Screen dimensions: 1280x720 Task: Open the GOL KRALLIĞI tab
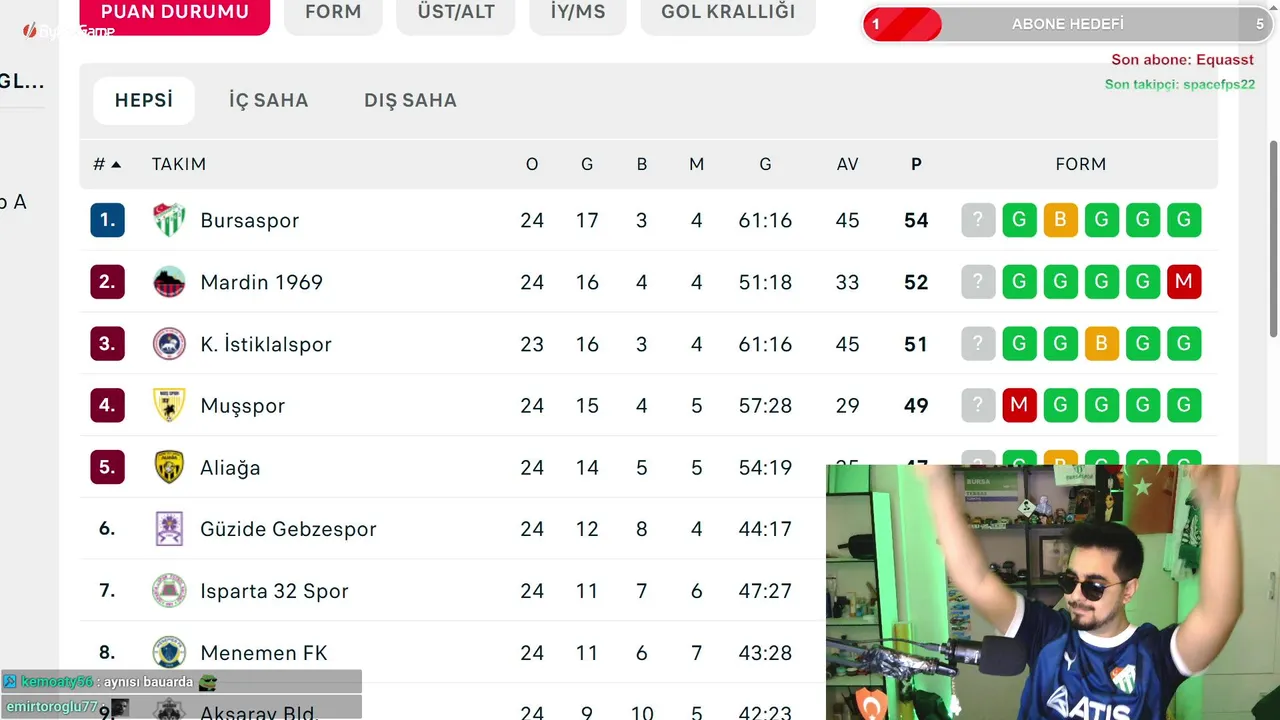tap(728, 13)
